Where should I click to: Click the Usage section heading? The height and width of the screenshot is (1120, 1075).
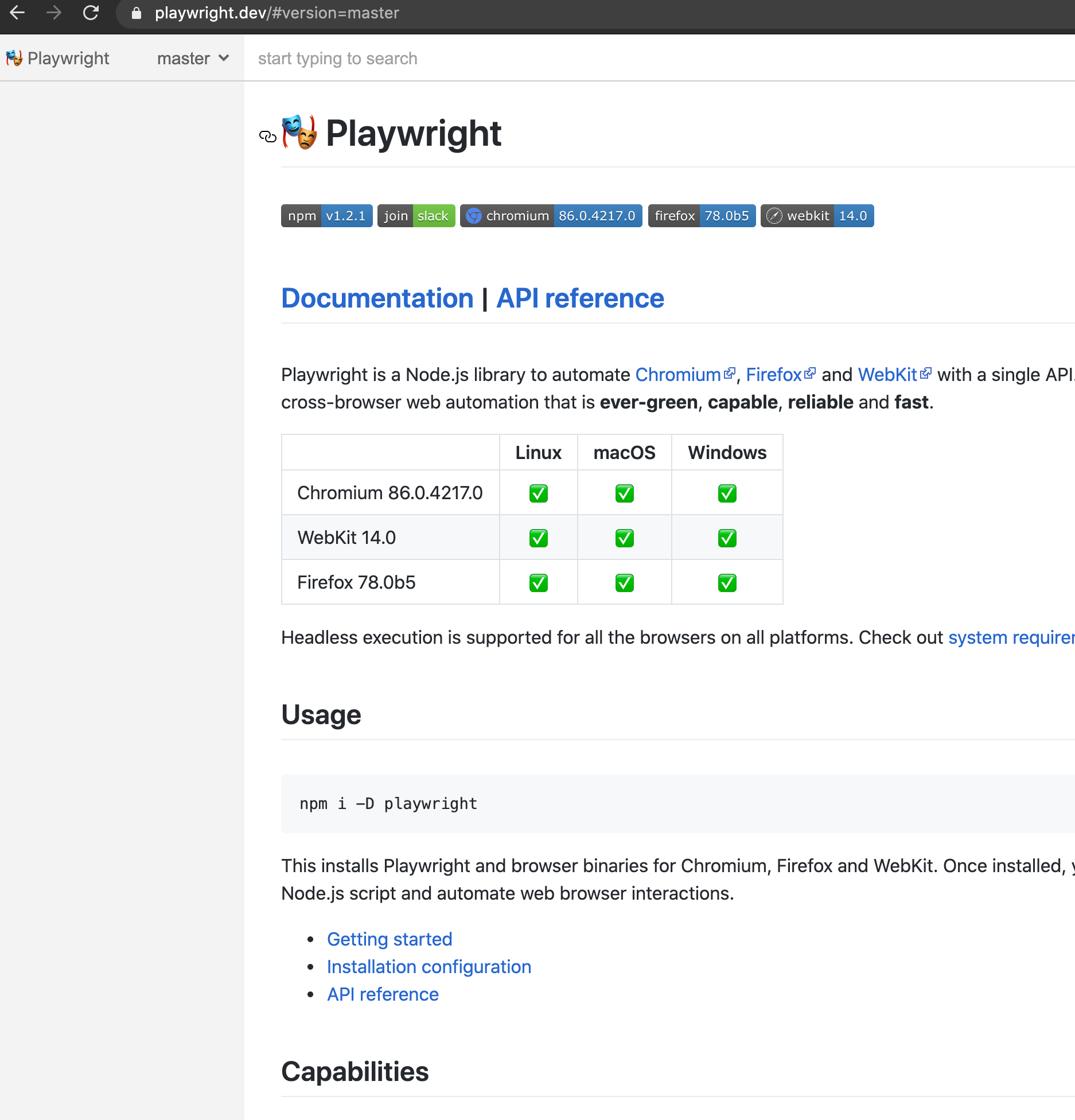(x=321, y=714)
